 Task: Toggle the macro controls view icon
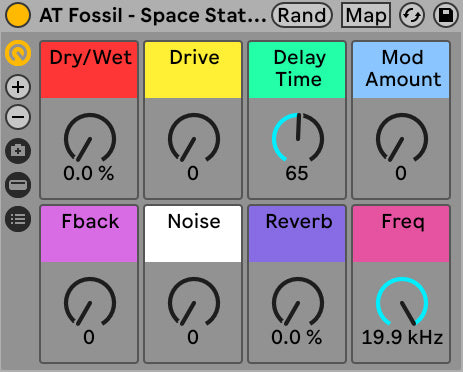pos(18,53)
